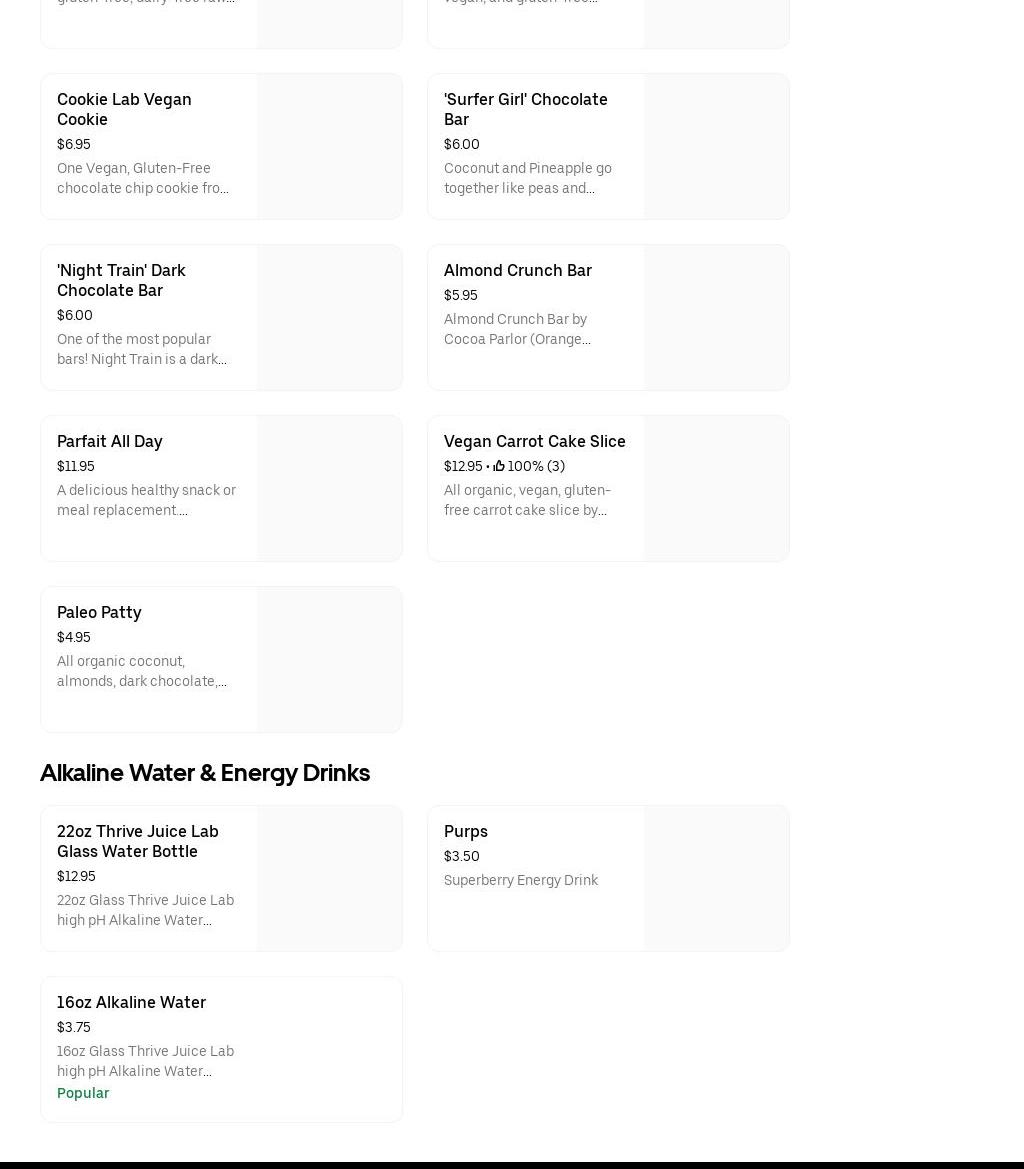Select the Purps energy drink title
1024x1169 pixels.
point(466,831)
